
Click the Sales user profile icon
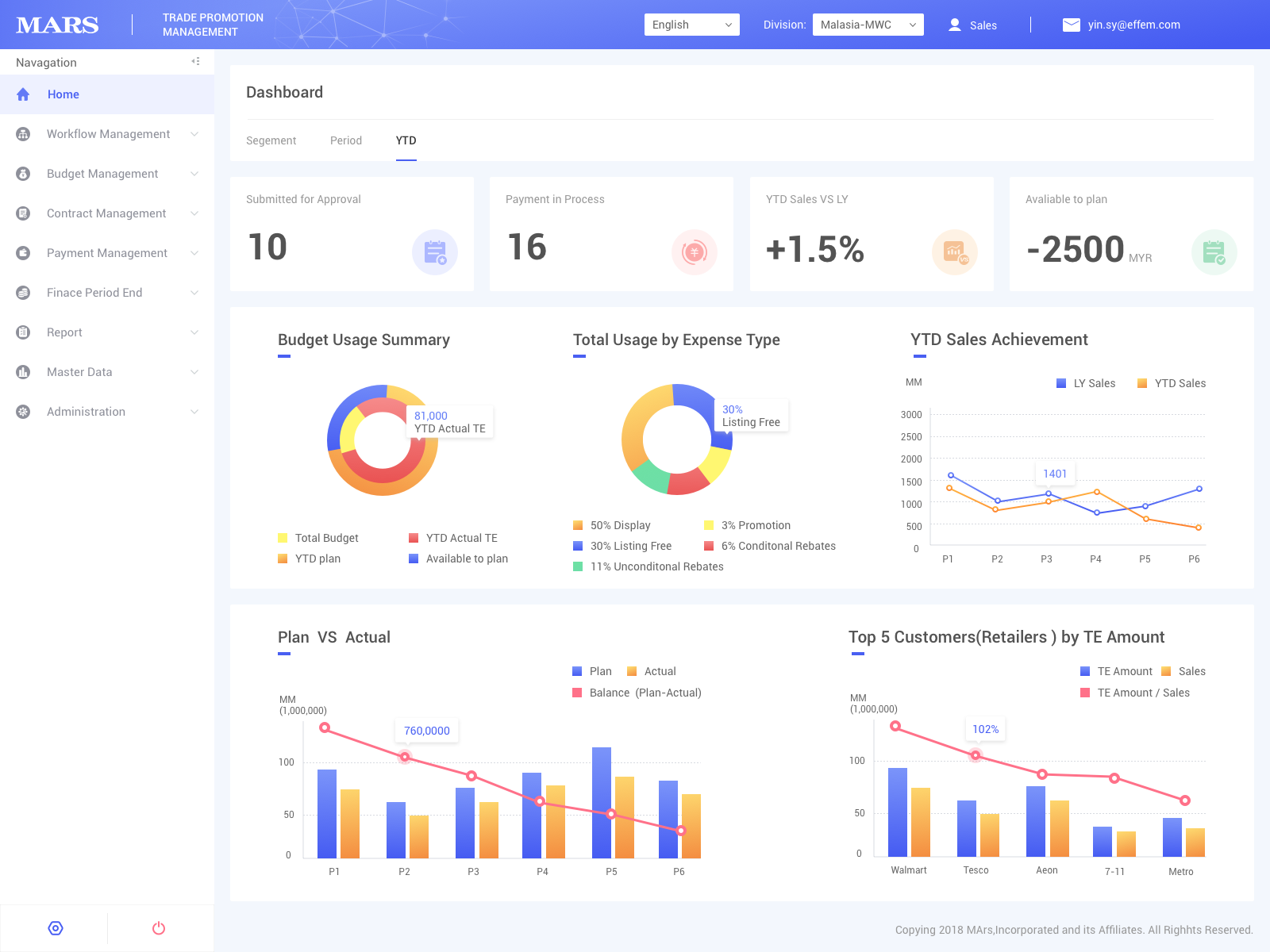(955, 25)
